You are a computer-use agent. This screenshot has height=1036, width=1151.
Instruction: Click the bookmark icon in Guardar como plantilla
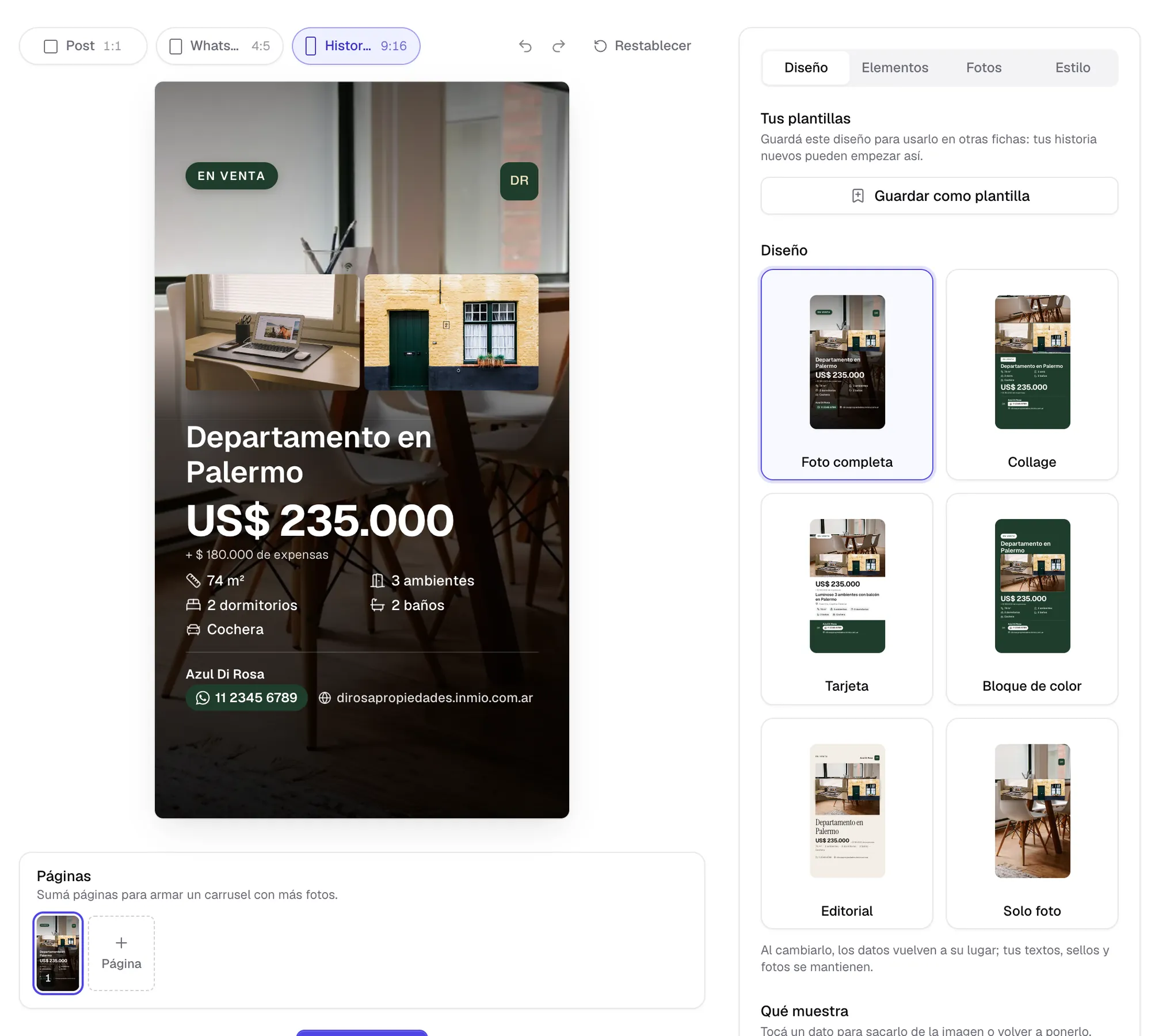(x=857, y=196)
